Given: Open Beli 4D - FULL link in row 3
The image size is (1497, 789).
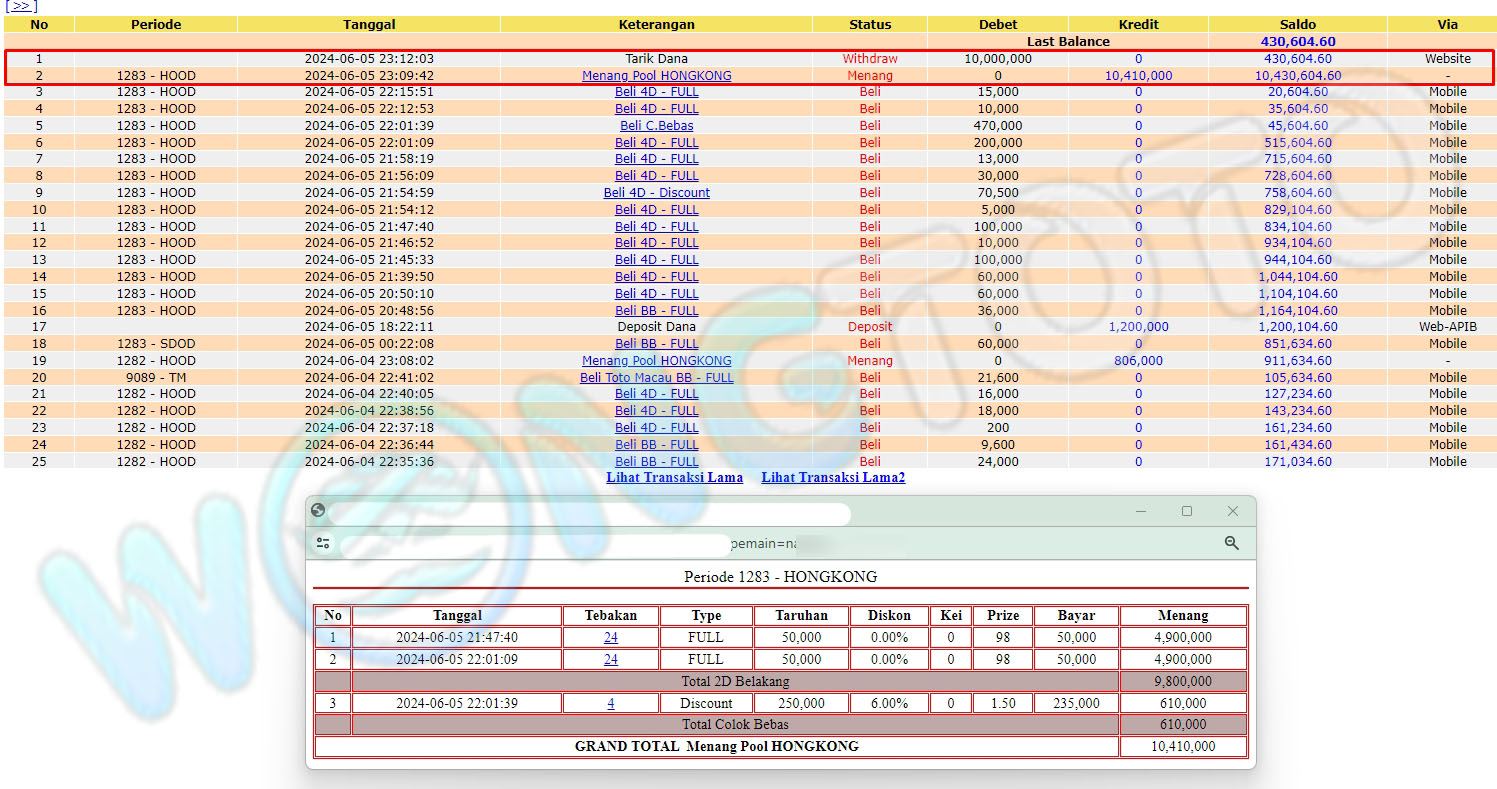Looking at the screenshot, I should pos(656,92).
